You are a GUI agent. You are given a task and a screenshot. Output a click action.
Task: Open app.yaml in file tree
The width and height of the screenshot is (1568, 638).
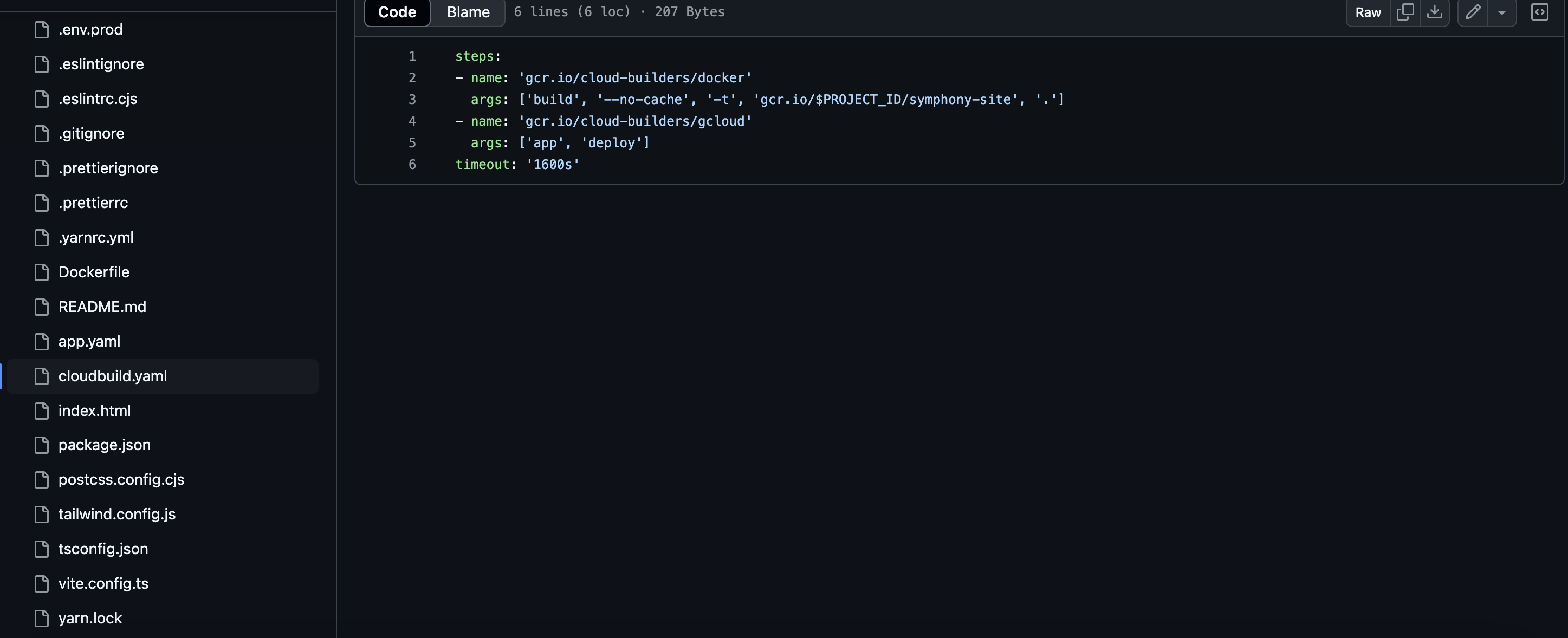coord(89,341)
